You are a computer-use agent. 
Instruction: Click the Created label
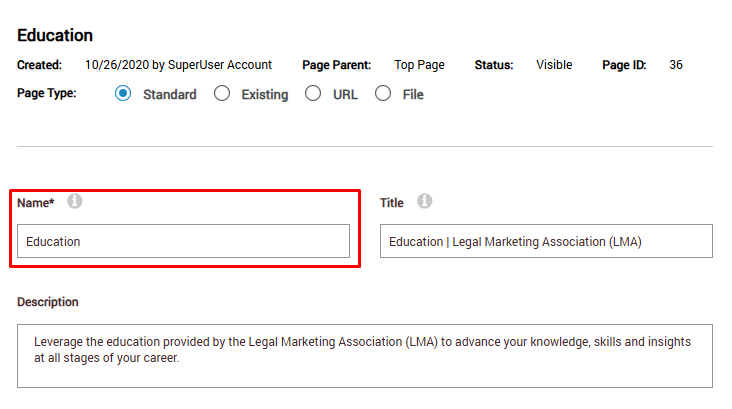coord(39,65)
